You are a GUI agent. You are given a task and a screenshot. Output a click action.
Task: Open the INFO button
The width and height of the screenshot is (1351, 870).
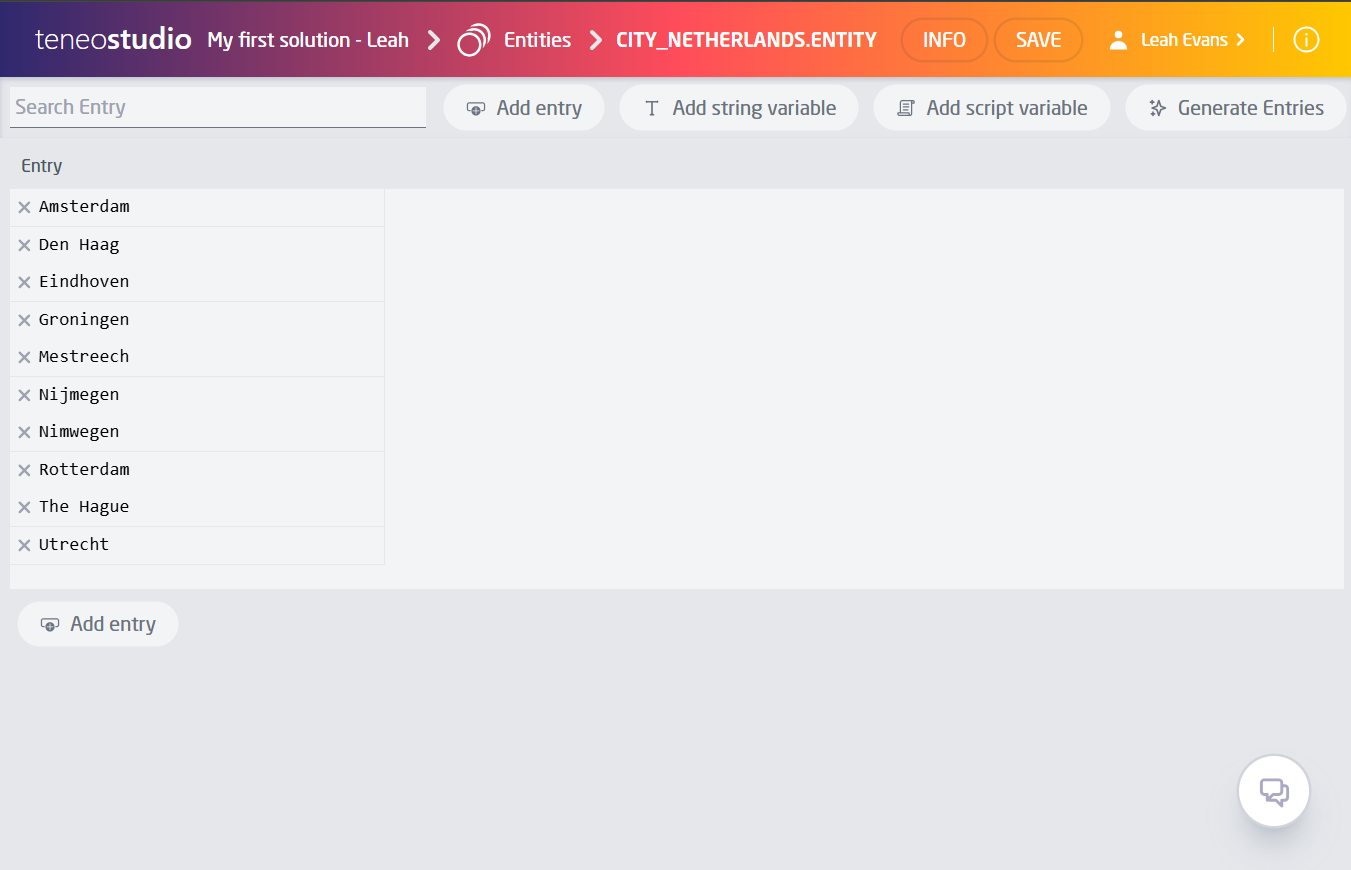pyautogui.click(x=944, y=40)
